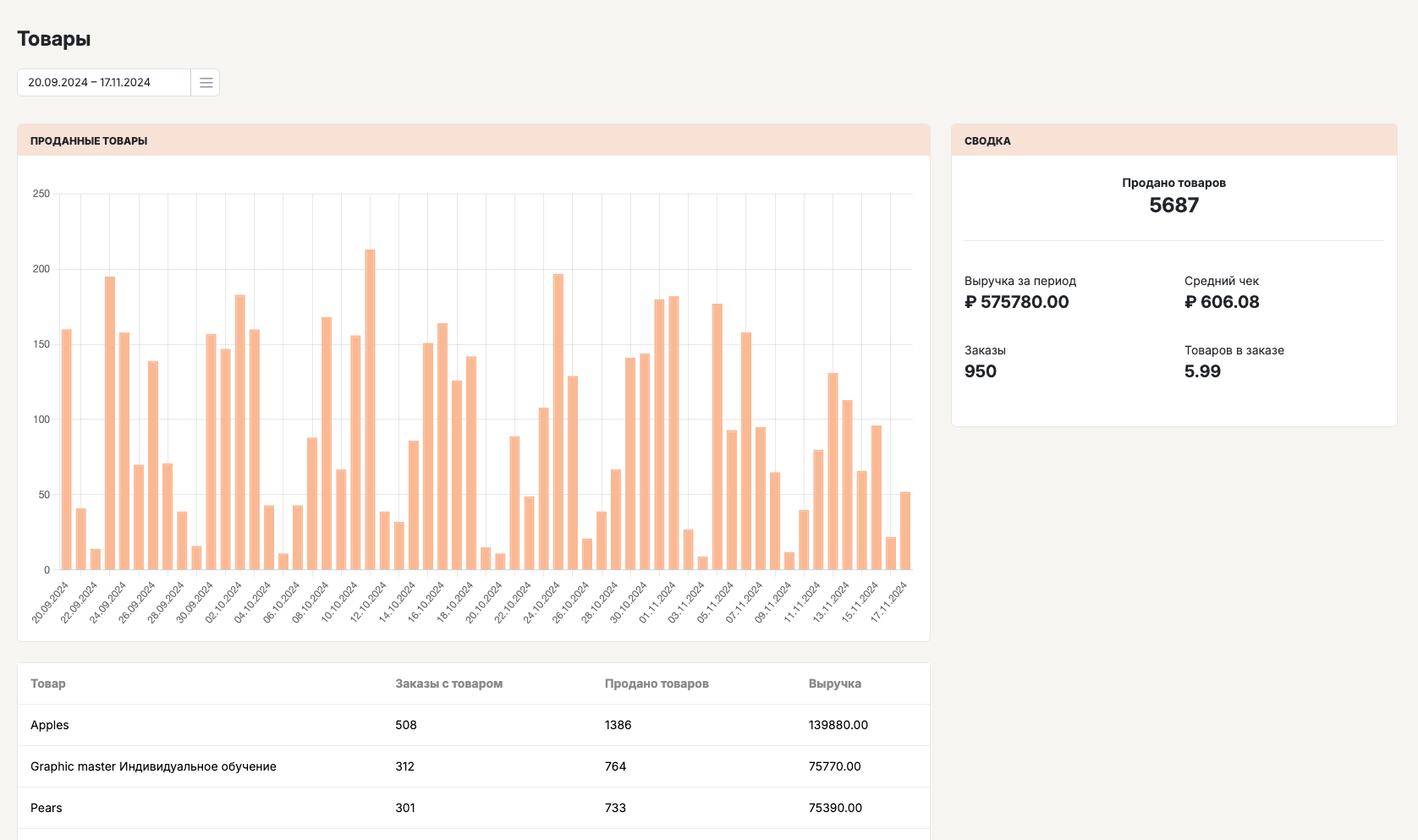Click the date range input field
1418x840 pixels.
tap(103, 83)
